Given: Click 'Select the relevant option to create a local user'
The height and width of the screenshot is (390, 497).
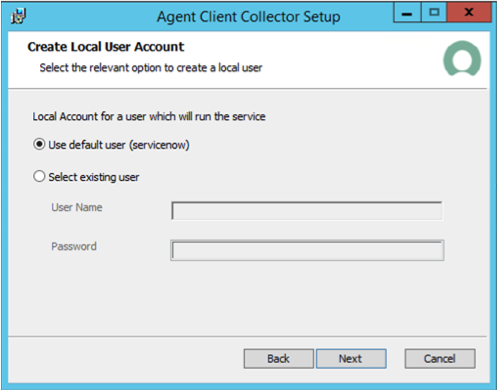Looking at the screenshot, I should (151, 68).
